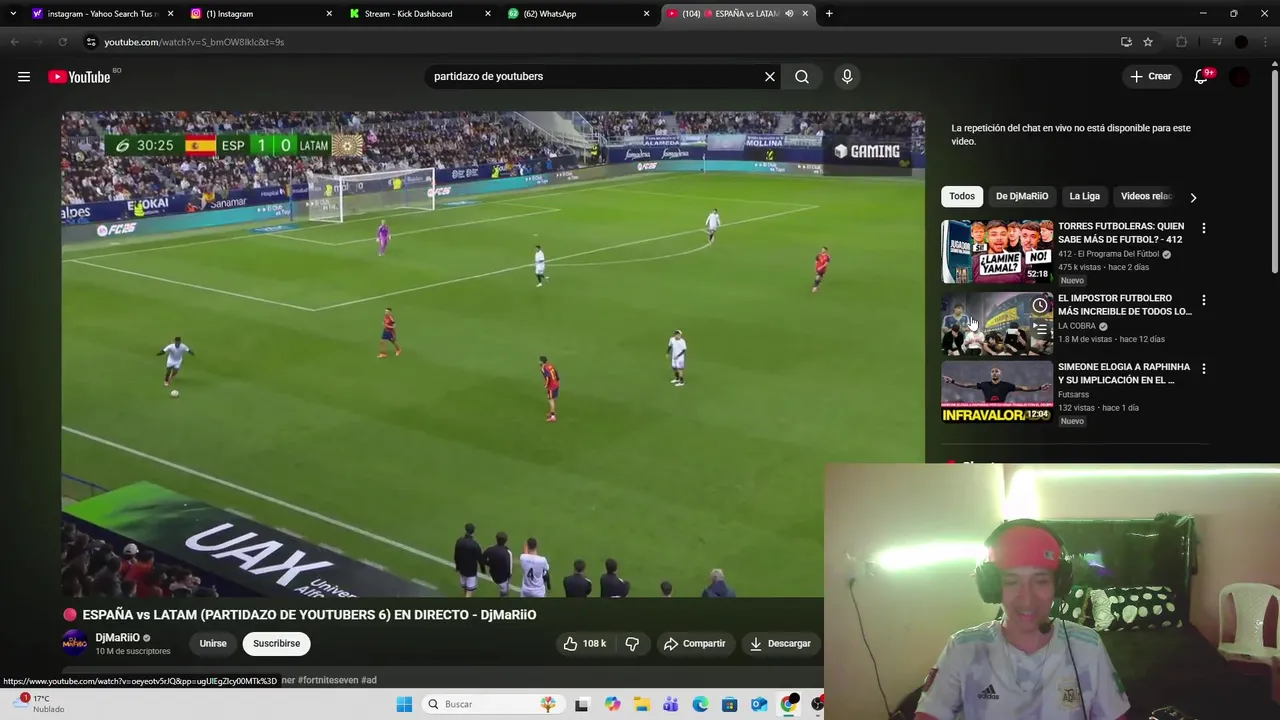Open options for TORRES FUTBOLERAS video

point(1204,228)
